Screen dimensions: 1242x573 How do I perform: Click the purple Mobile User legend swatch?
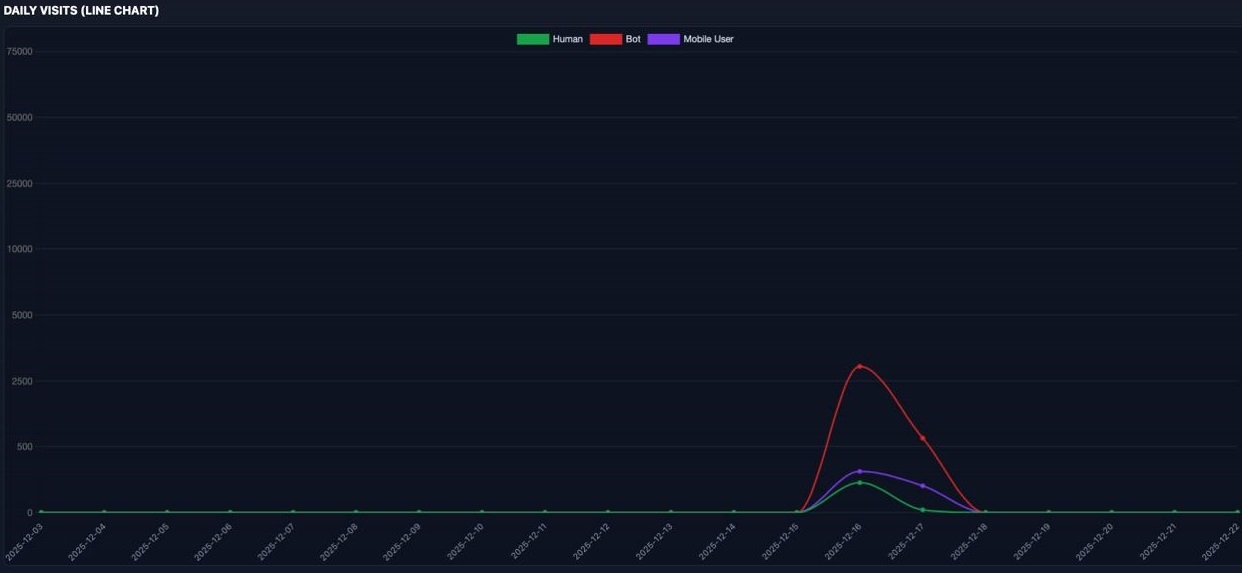(663, 39)
